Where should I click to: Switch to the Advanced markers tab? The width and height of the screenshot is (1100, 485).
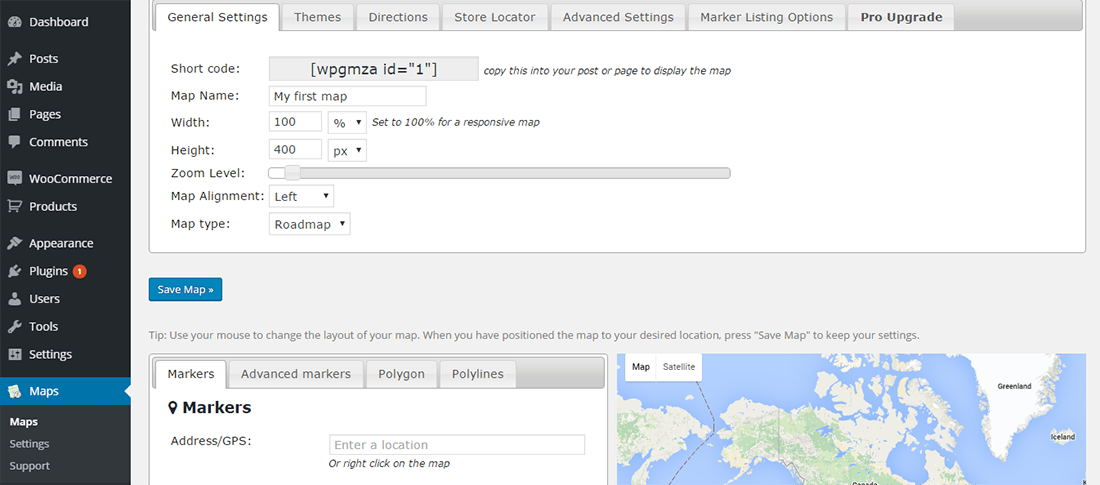pyautogui.click(x=296, y=374)
